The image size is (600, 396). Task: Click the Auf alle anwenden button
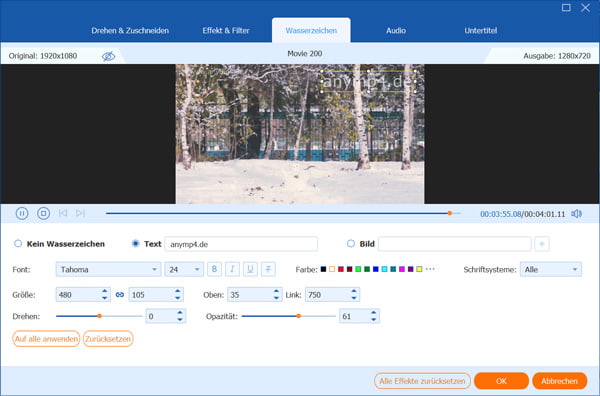pyautogui.click(x=46, y=339)
